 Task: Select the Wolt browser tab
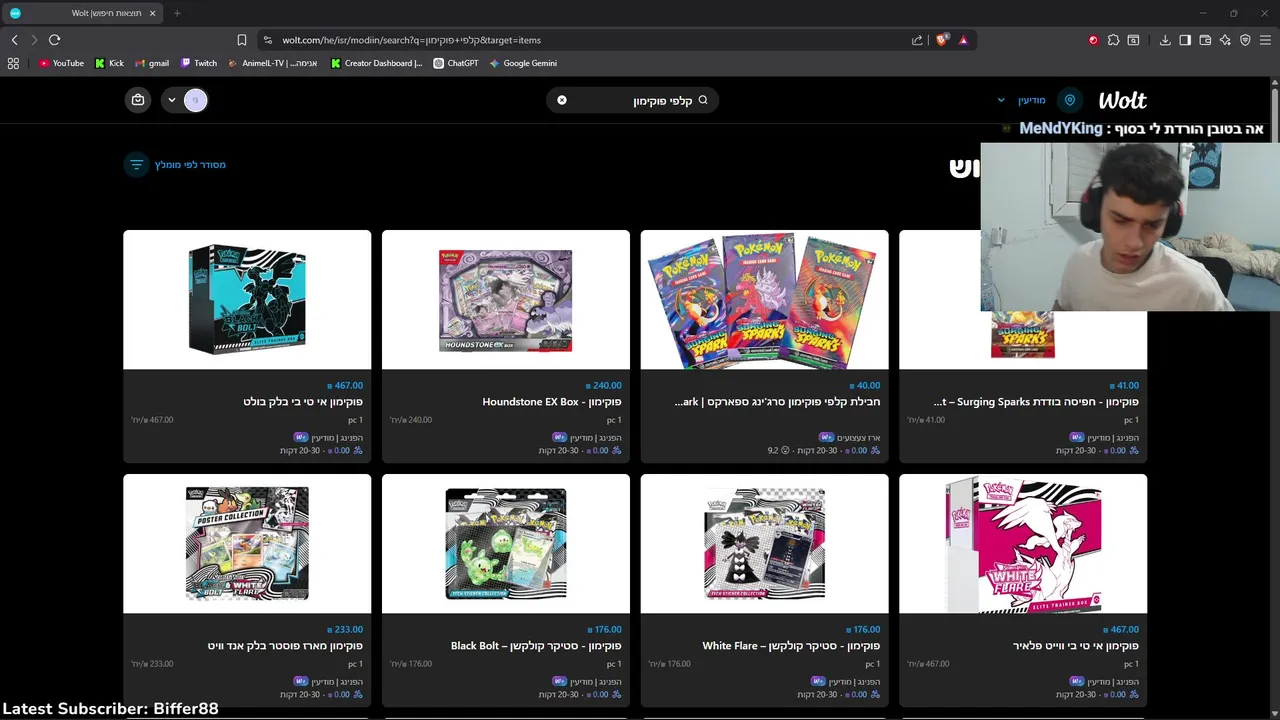(x=84, y=13)
